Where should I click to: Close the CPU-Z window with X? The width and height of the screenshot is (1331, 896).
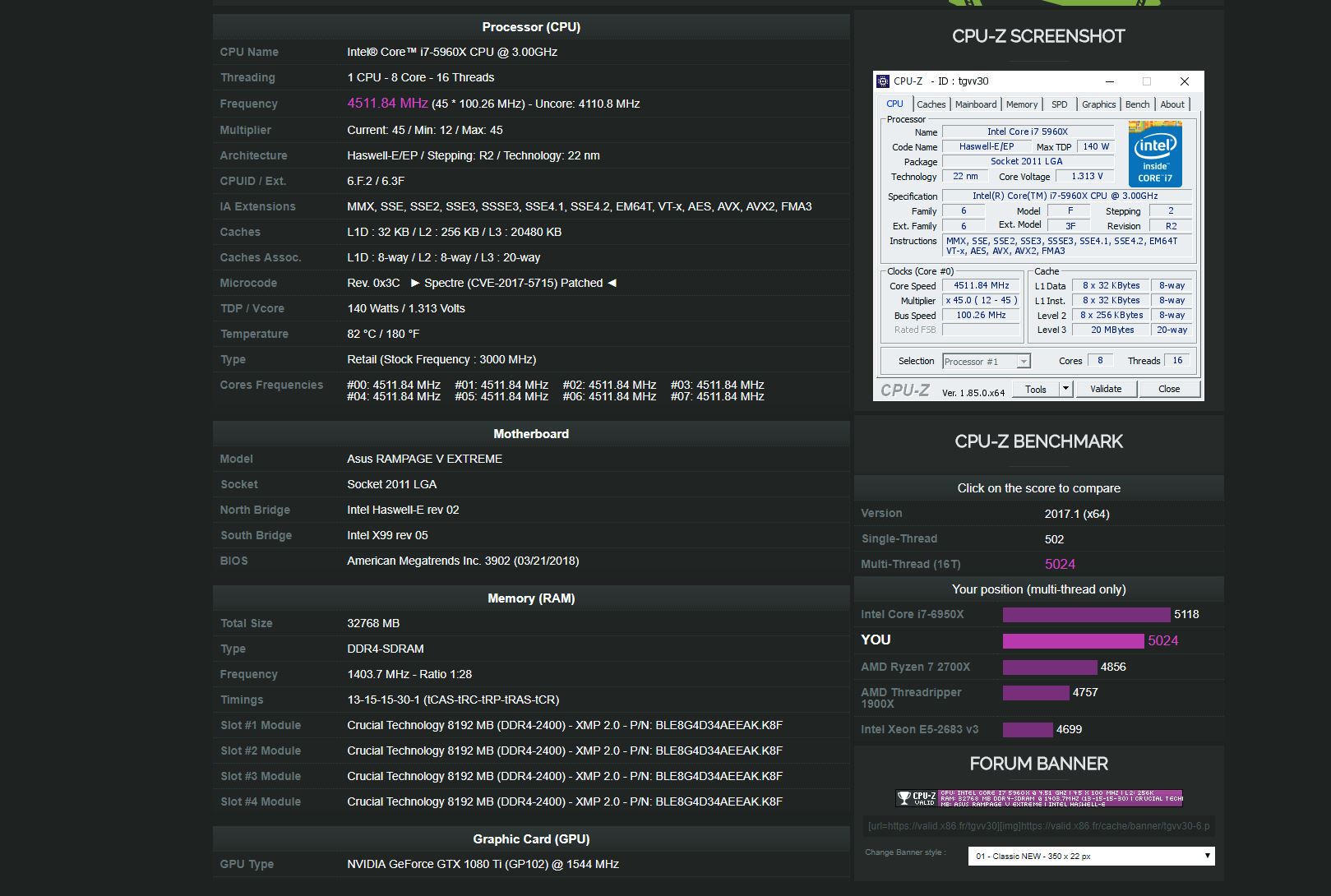click(x=1185, y=81)
